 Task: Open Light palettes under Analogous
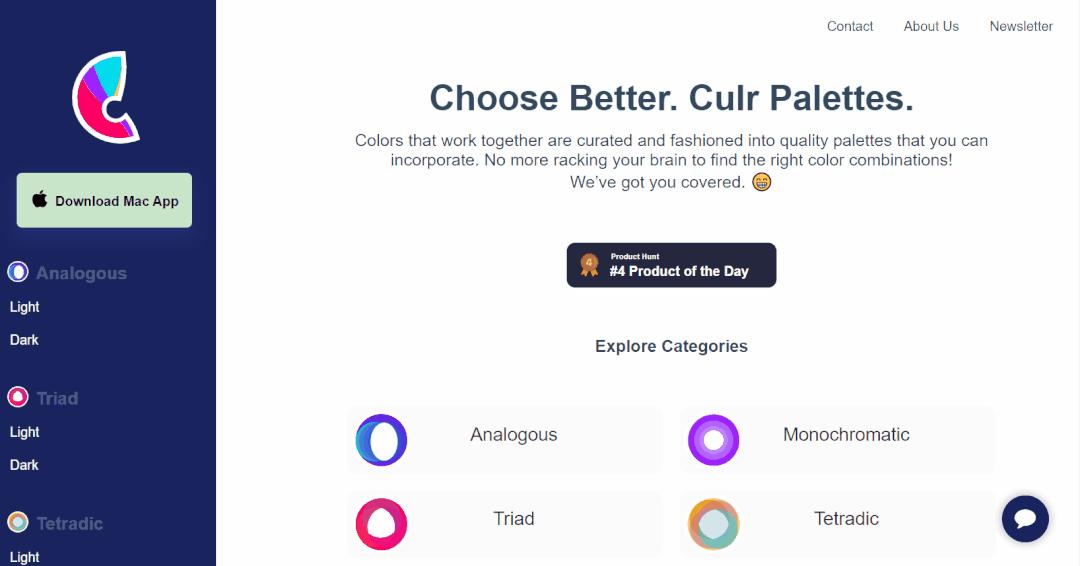click(x=25, y=307)
